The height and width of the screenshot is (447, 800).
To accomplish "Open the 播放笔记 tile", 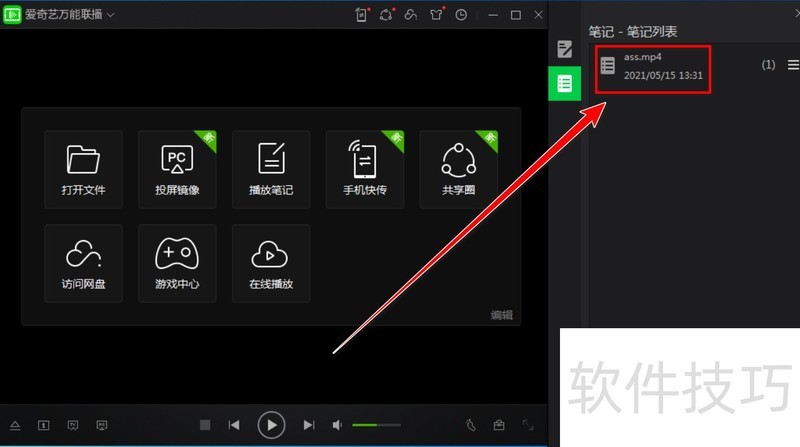I will click(271, 169).
